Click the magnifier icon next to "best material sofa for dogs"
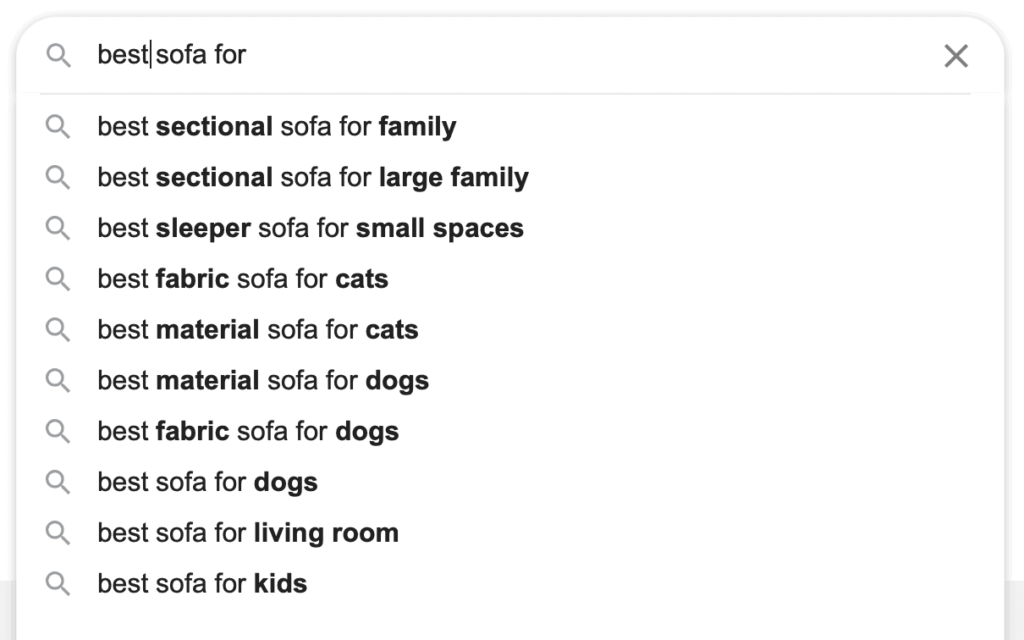The image size is (1024, 640). coord(58,381)
